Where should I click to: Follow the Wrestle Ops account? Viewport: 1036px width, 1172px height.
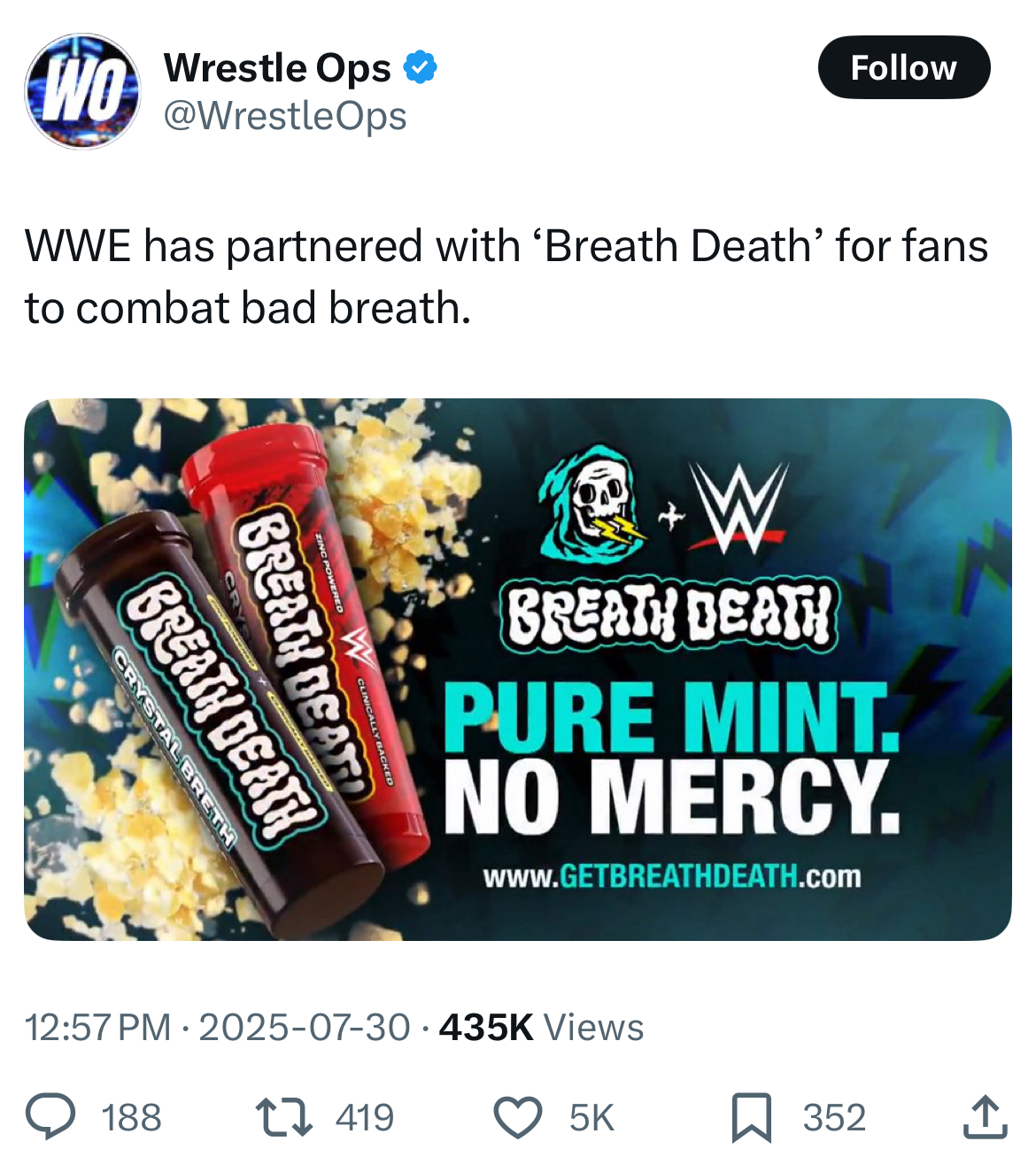coord(904,67)
